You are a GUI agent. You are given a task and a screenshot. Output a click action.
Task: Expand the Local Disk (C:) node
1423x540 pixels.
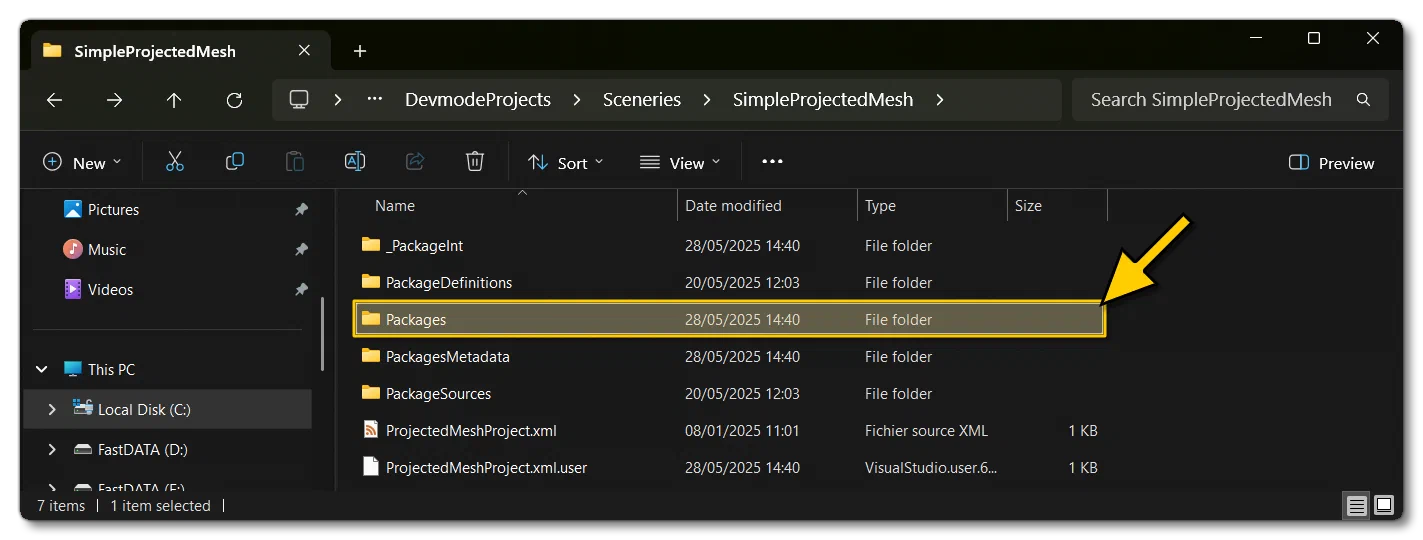click(x=52, y=409)
